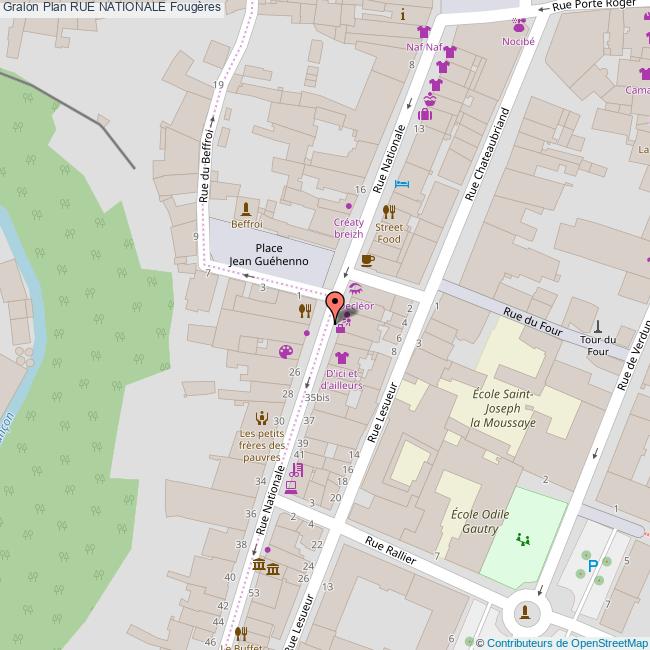The image size is (650, 650).
Task: Click the Créaty breizh shop label
Action: click(348, 227)
